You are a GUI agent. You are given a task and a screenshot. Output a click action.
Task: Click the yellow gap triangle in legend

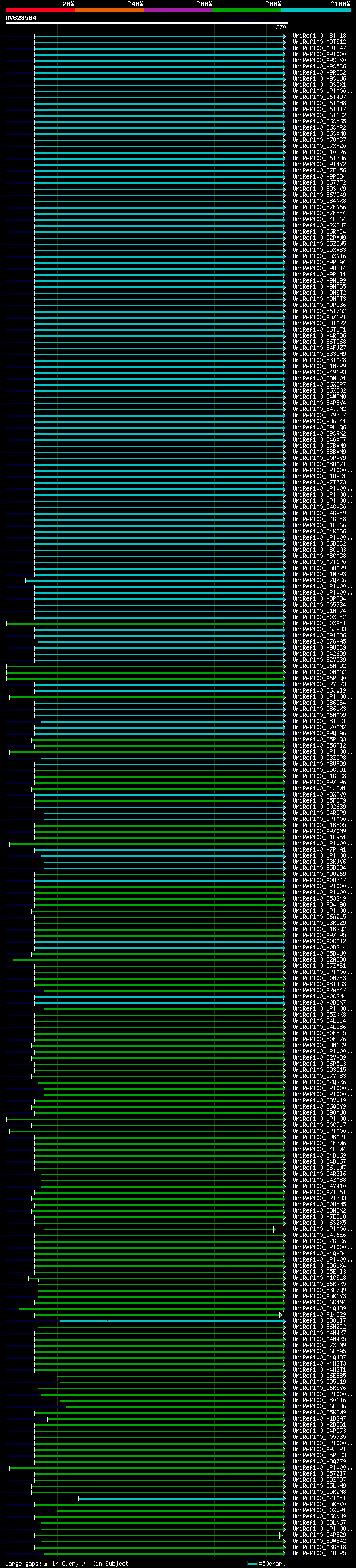click(46, 1563)
